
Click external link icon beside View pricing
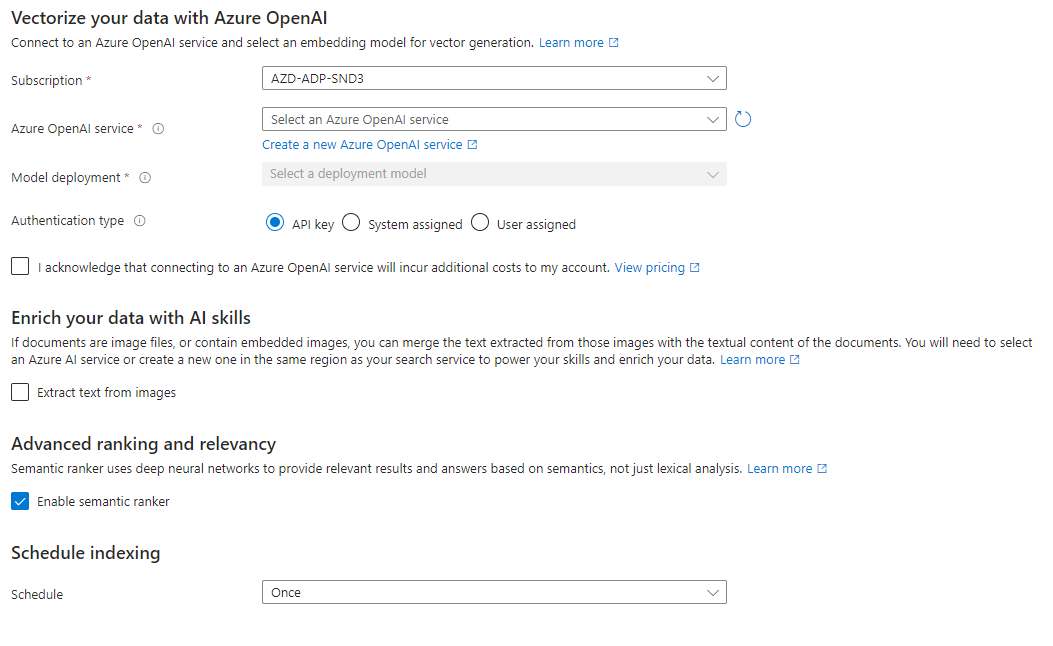click(x=695, y=267)
